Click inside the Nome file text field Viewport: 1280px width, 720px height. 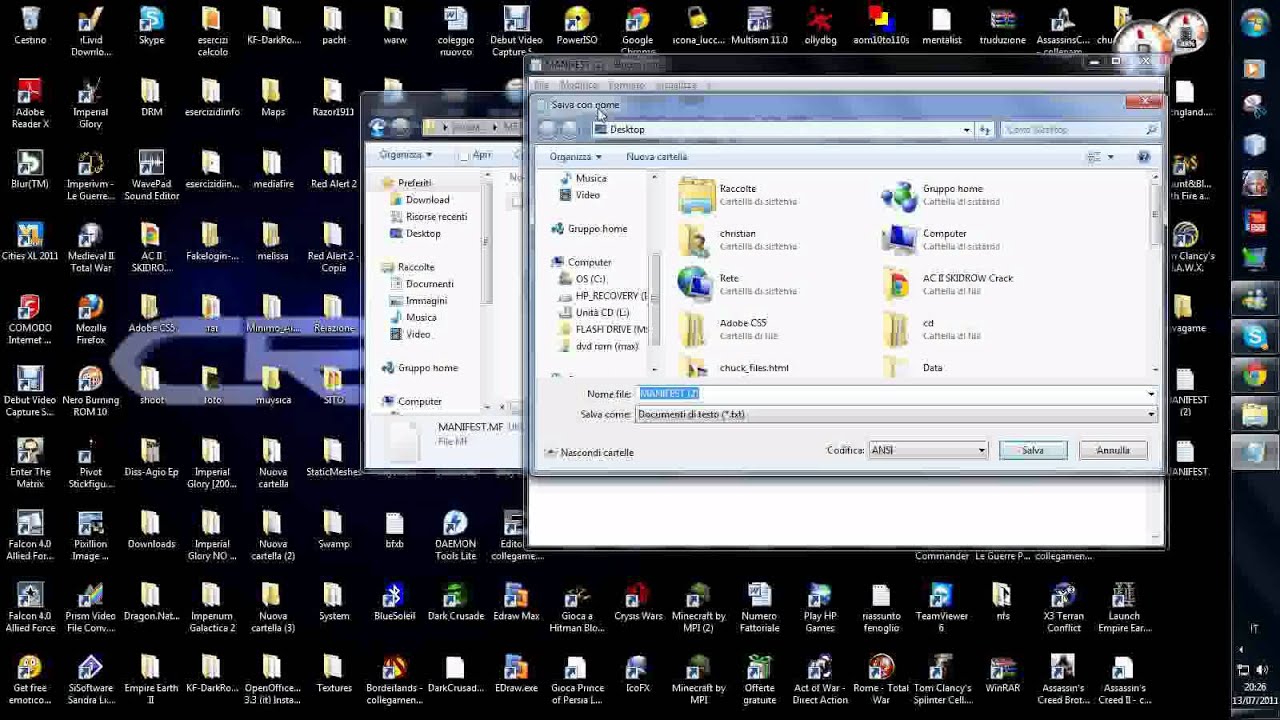[890, 394]
